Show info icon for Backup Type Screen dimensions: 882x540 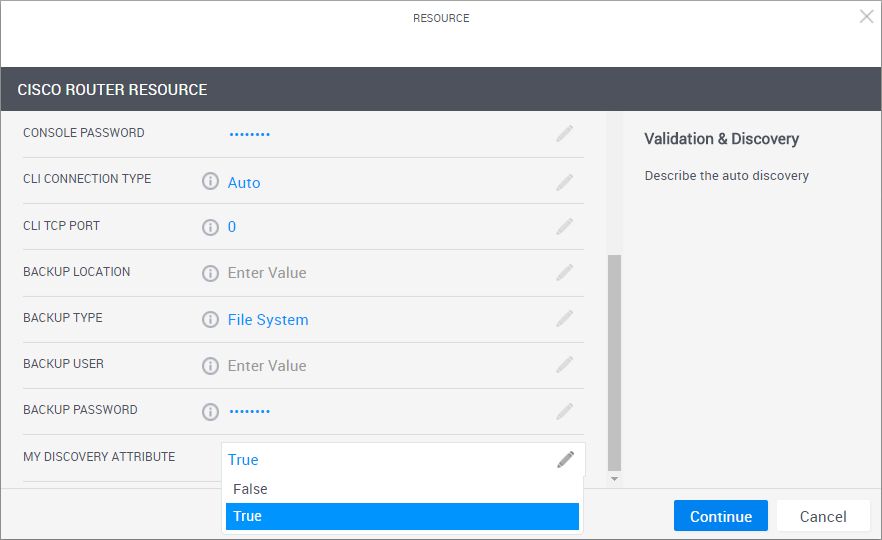pyautogui.click(x=210, y=320)
